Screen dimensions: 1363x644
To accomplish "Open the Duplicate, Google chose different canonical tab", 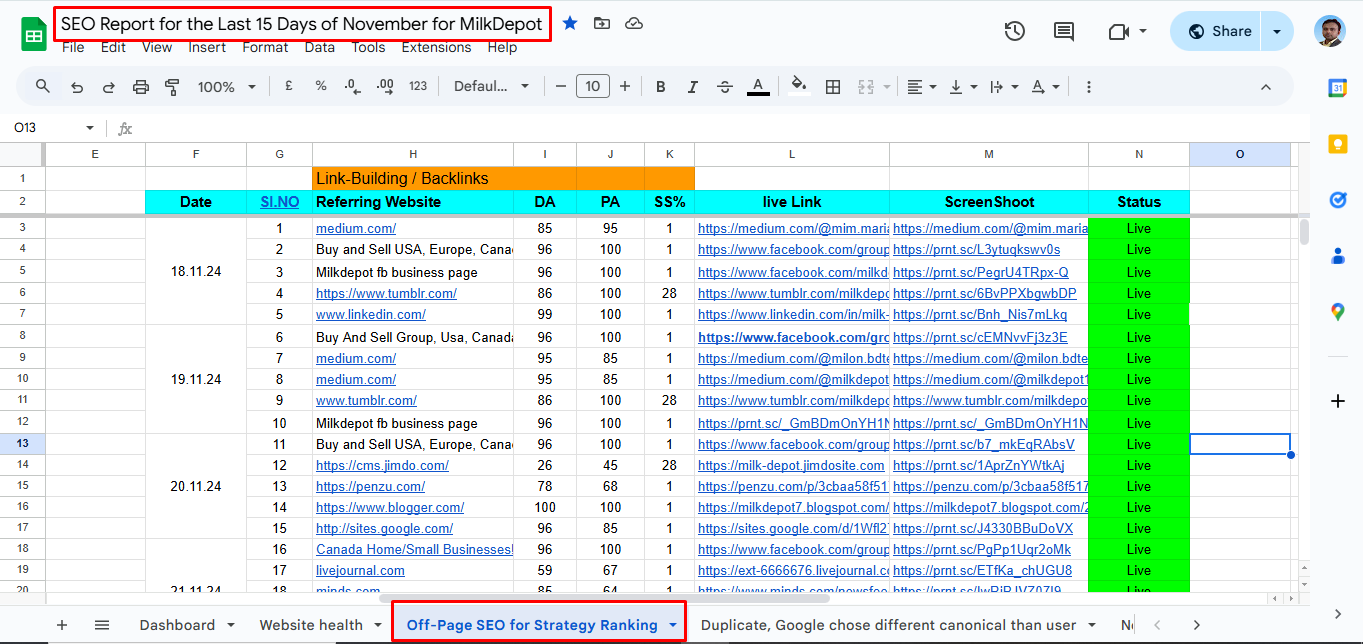I will click(x=888, y=625).
